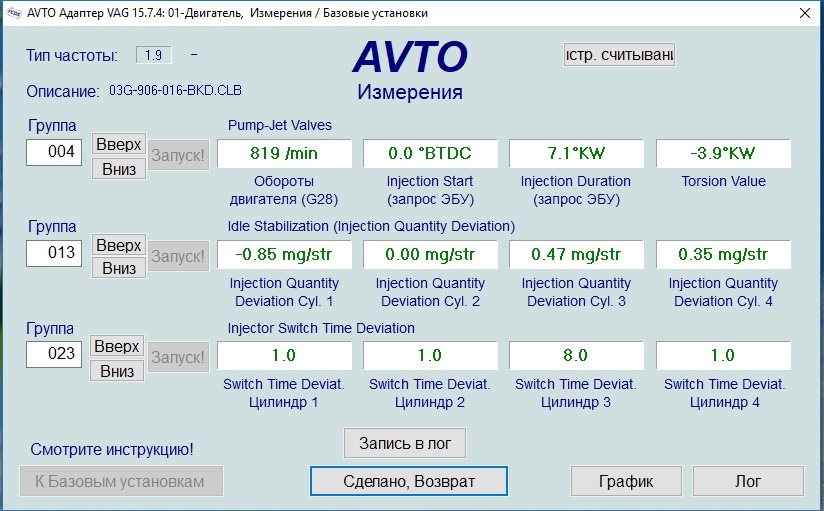The width and height of the screenshot is (824, 511).
Task: Select the -3.9°KW torsion value
Action: (x=723, y=154)
